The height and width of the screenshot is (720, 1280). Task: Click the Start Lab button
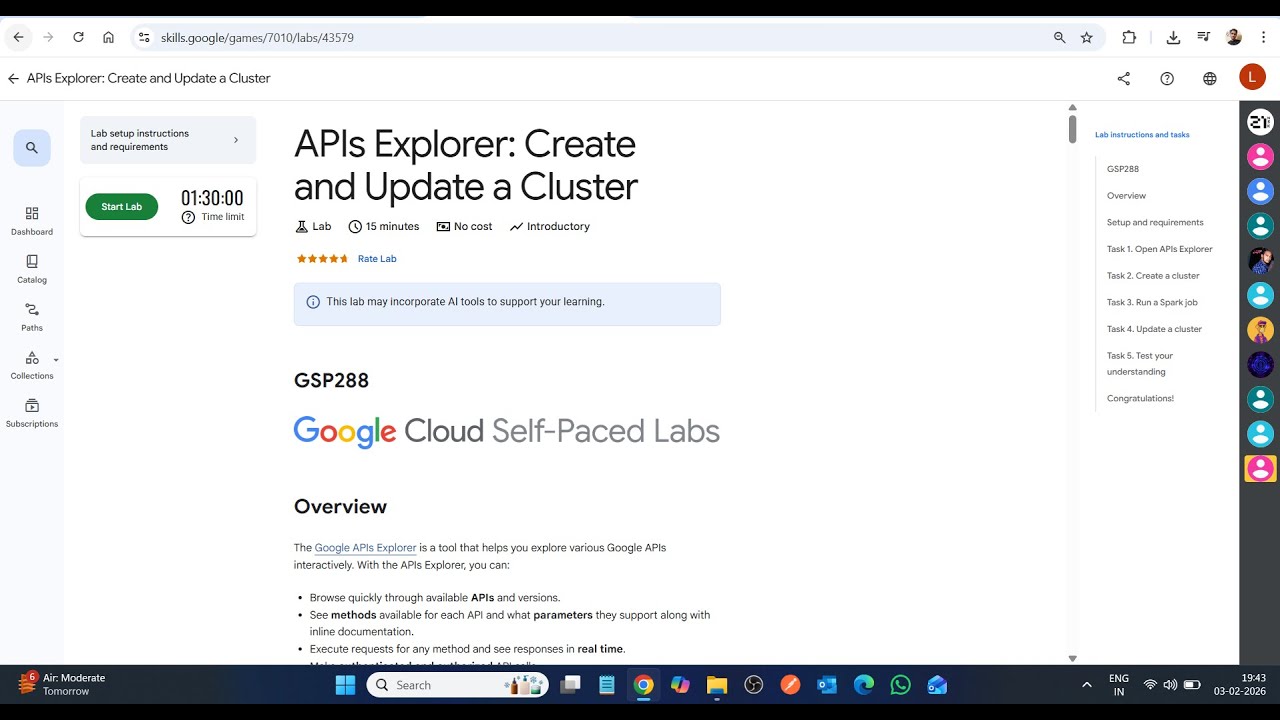coord(122,207)
